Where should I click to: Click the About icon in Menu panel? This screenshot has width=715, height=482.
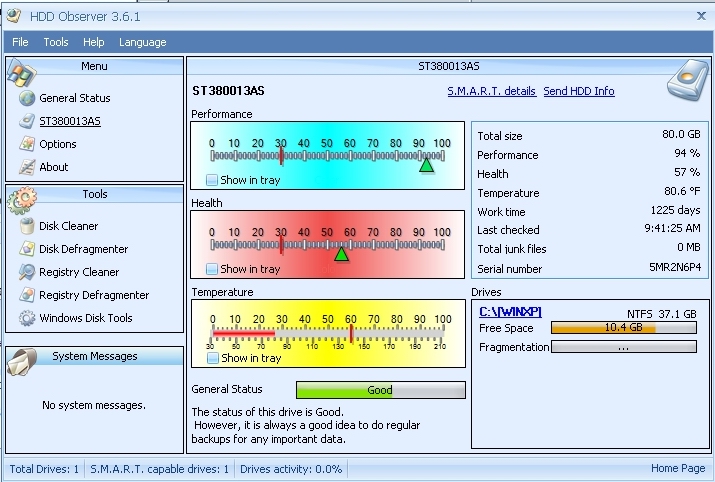coord(27,167)
